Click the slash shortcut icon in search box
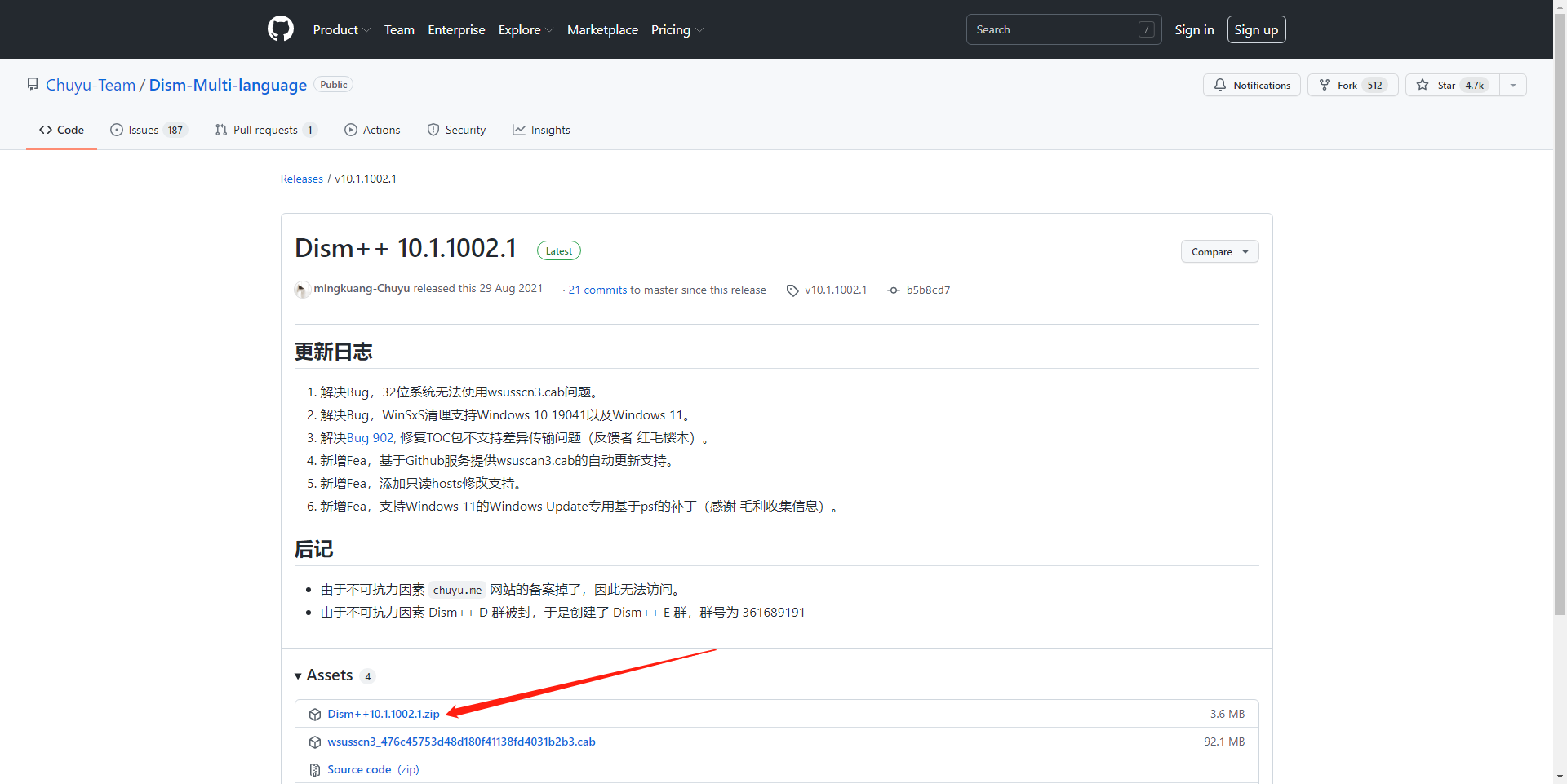Screen dimensions: 1567x784 1147,29
